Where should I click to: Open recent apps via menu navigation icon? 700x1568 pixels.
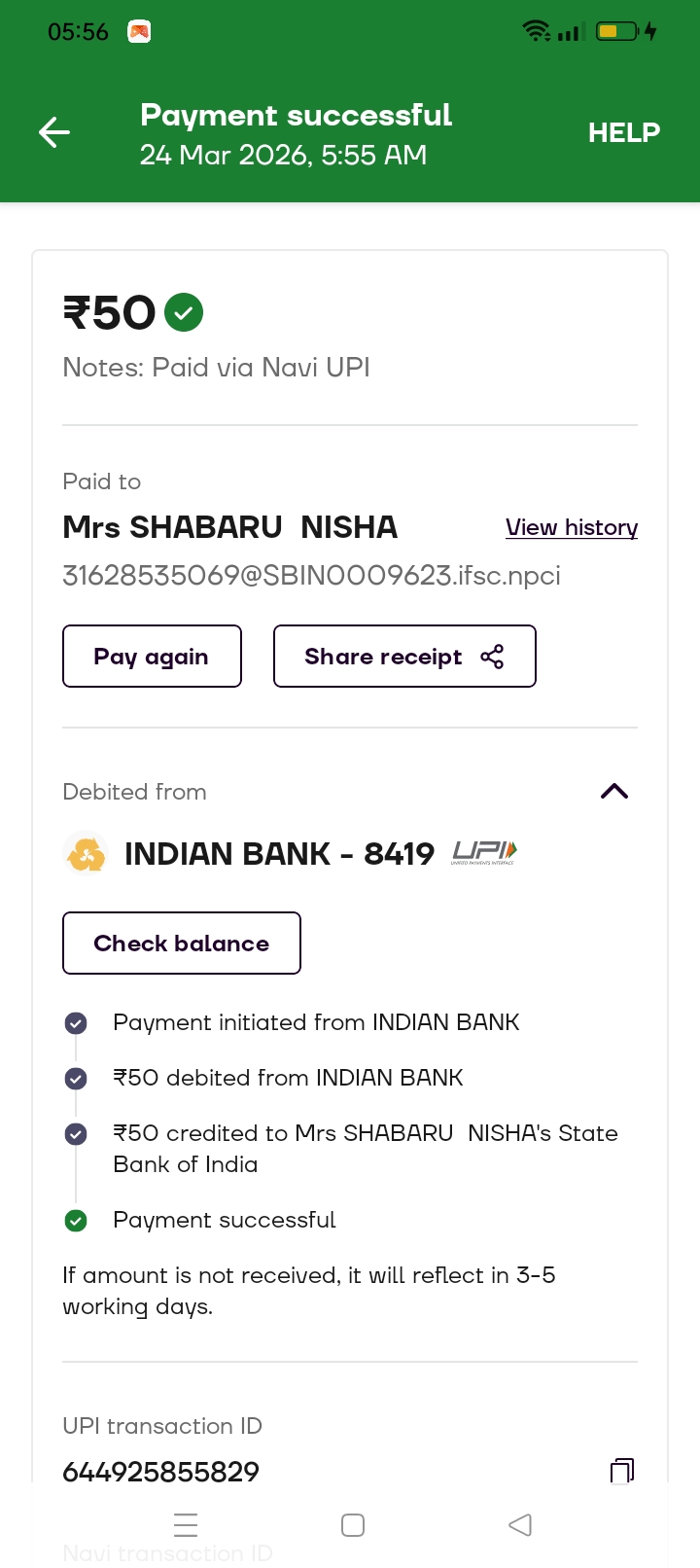[185, 1525]
